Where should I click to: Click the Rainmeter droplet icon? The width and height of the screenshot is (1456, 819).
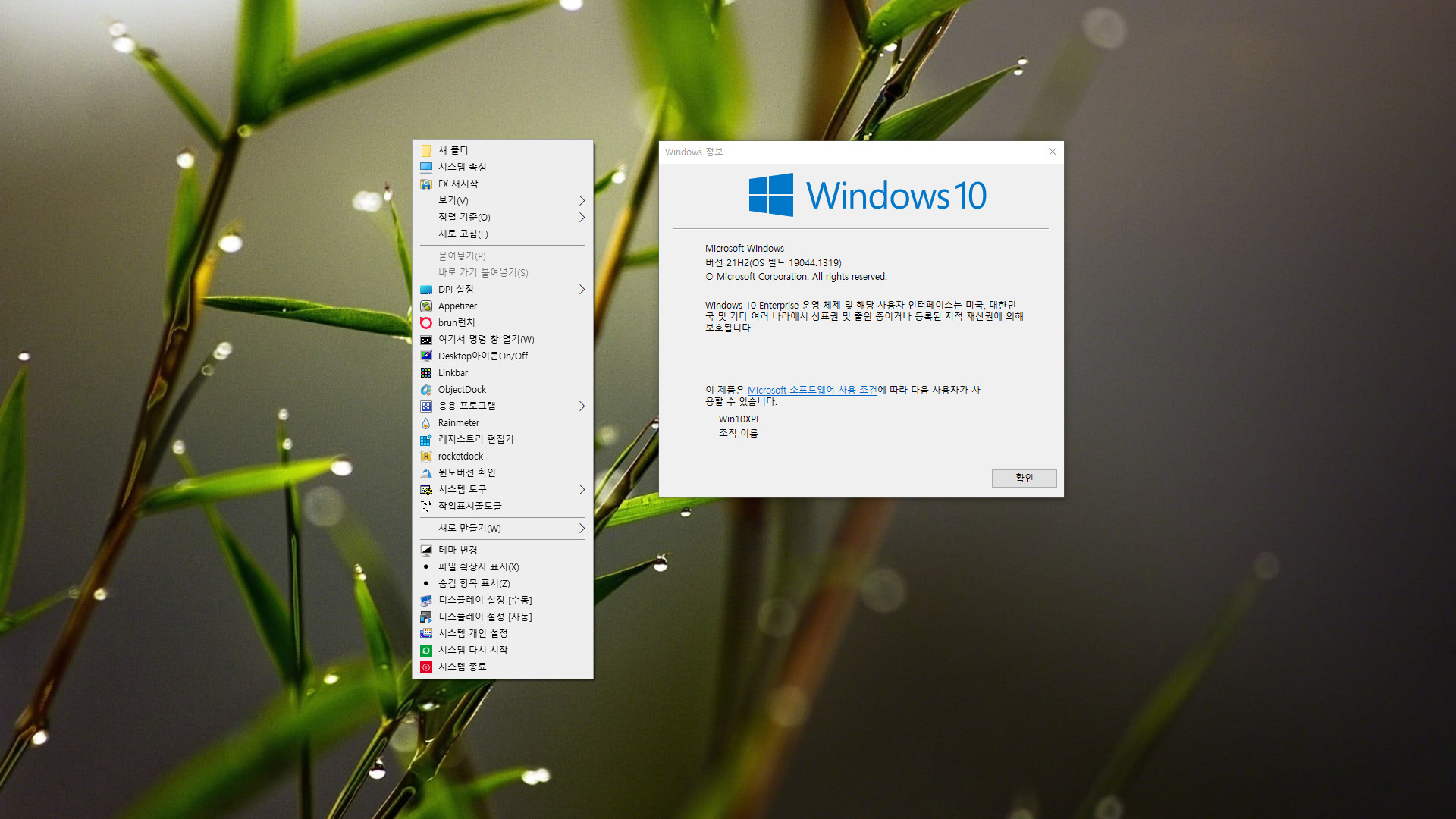coord(426,423)
